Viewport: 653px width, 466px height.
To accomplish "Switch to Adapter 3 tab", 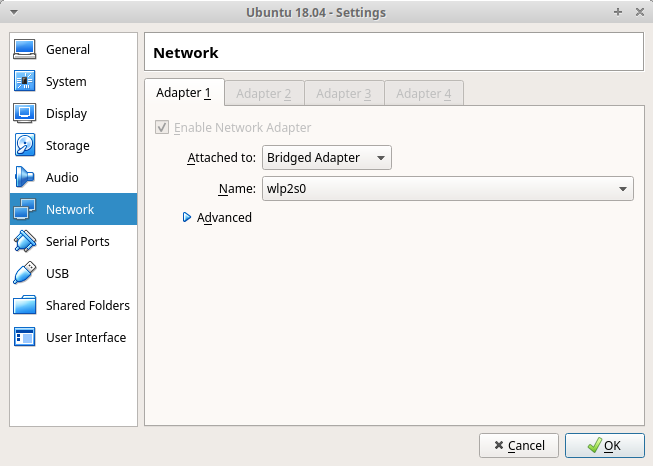I will (x=344, y=93).
